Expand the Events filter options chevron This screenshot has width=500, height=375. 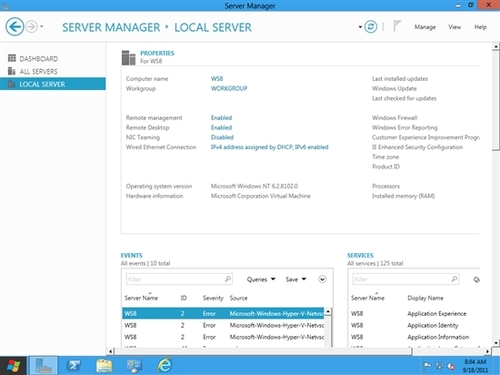[322, 279]
